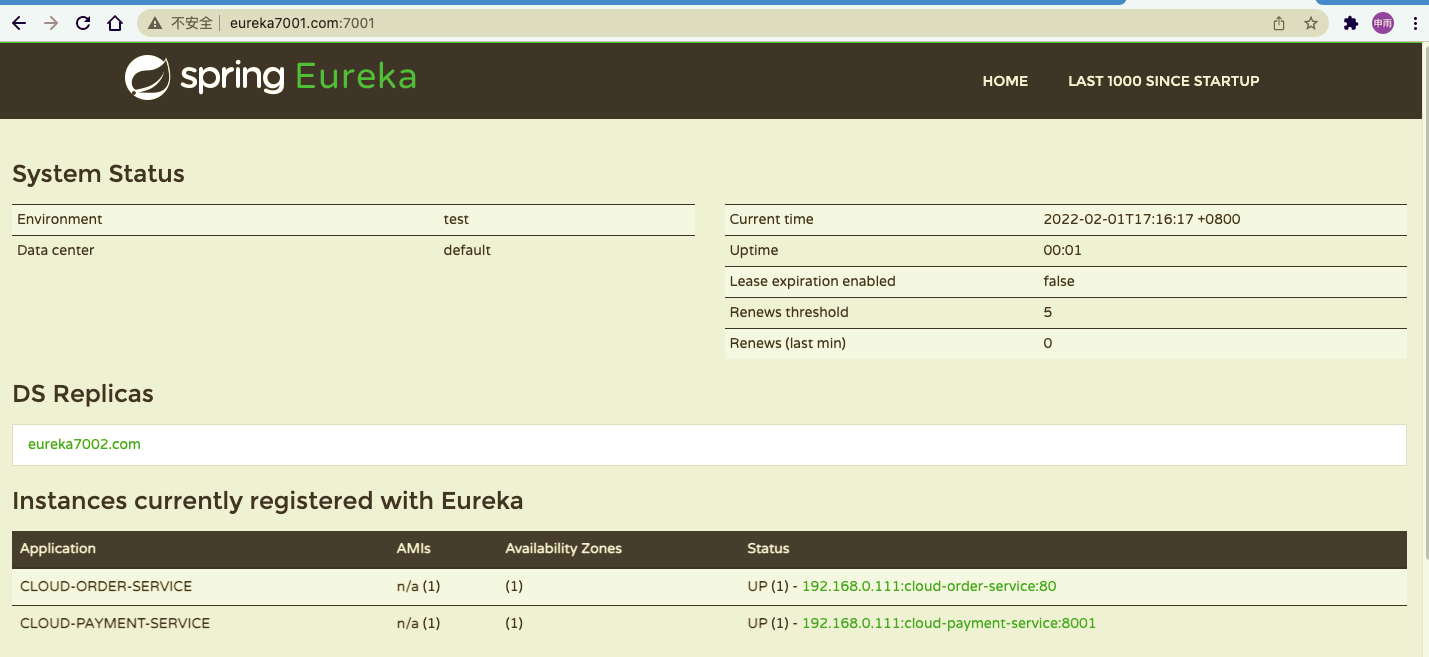The height and width of the screenshot is (657, 1429).
Task: Click the Renews (last min) label
Action: click(788, 343)
